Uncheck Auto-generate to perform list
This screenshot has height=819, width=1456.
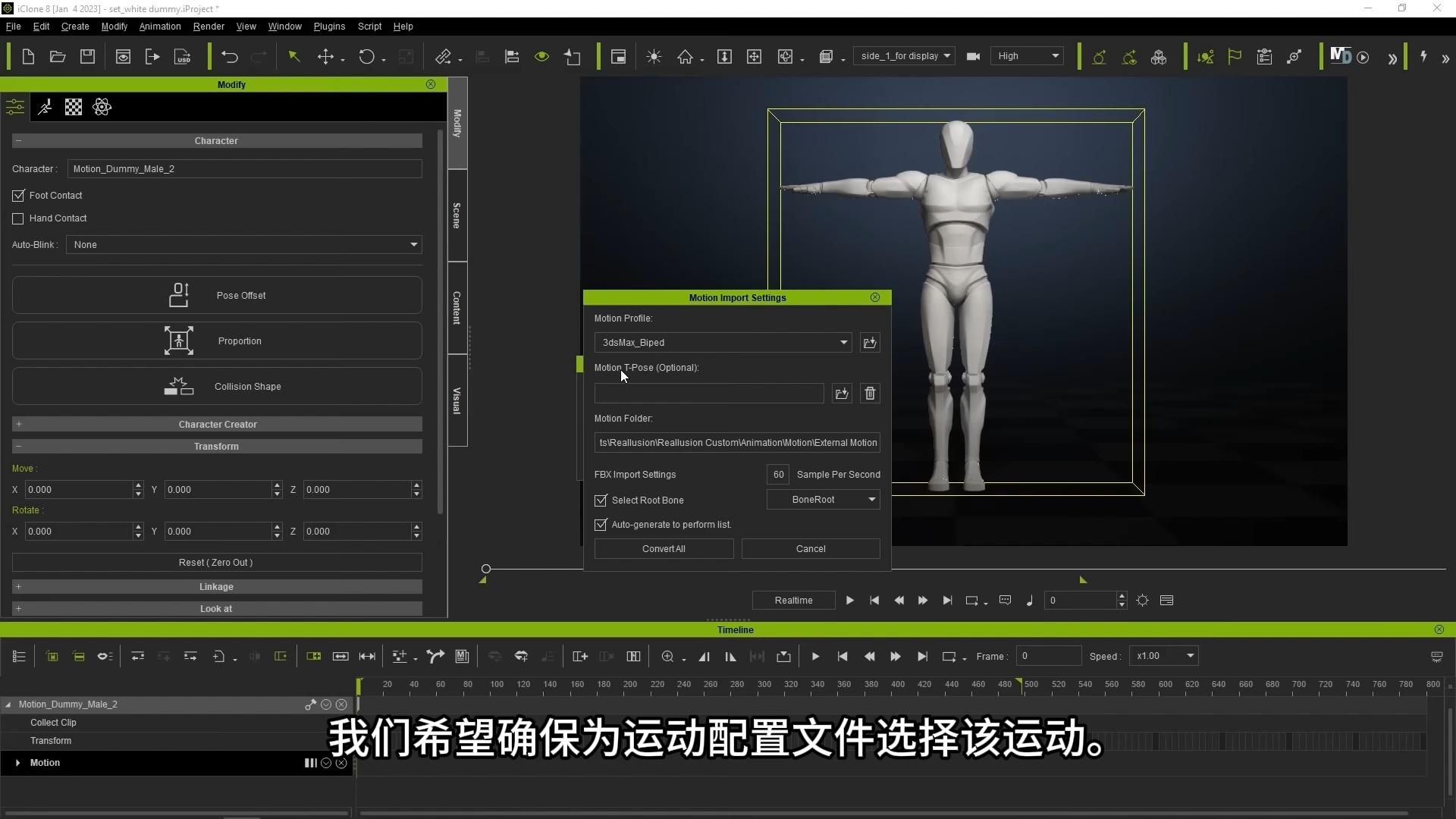coord(601,524)
